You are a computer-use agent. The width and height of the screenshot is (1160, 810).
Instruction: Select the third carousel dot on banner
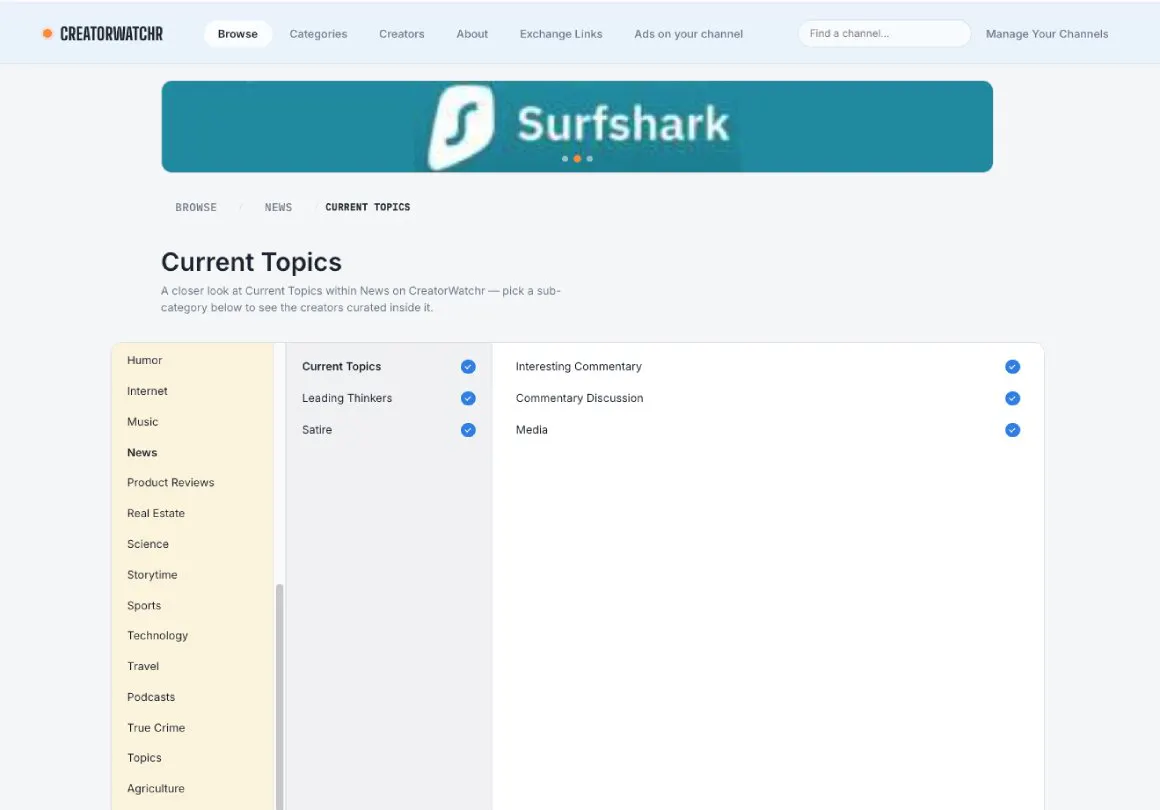tap(590, 159)
